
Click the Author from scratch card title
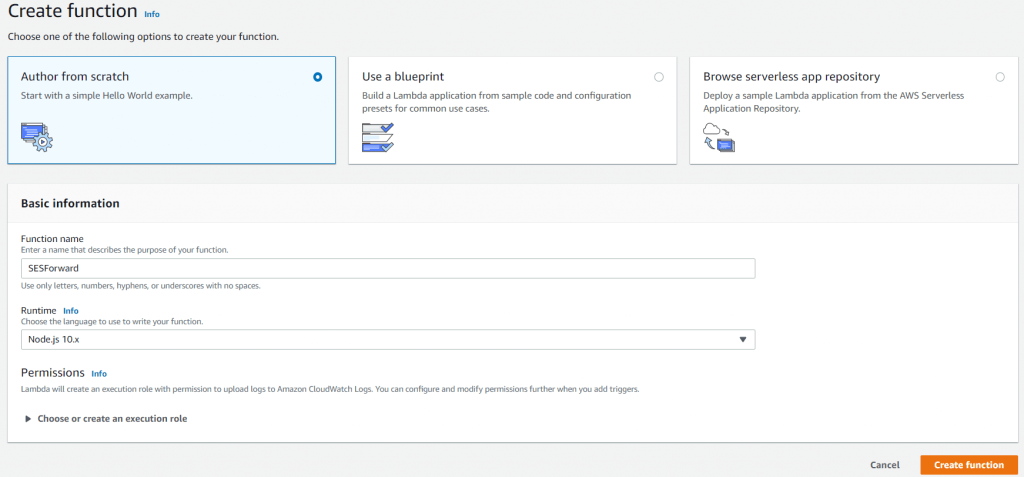(75, 76)
